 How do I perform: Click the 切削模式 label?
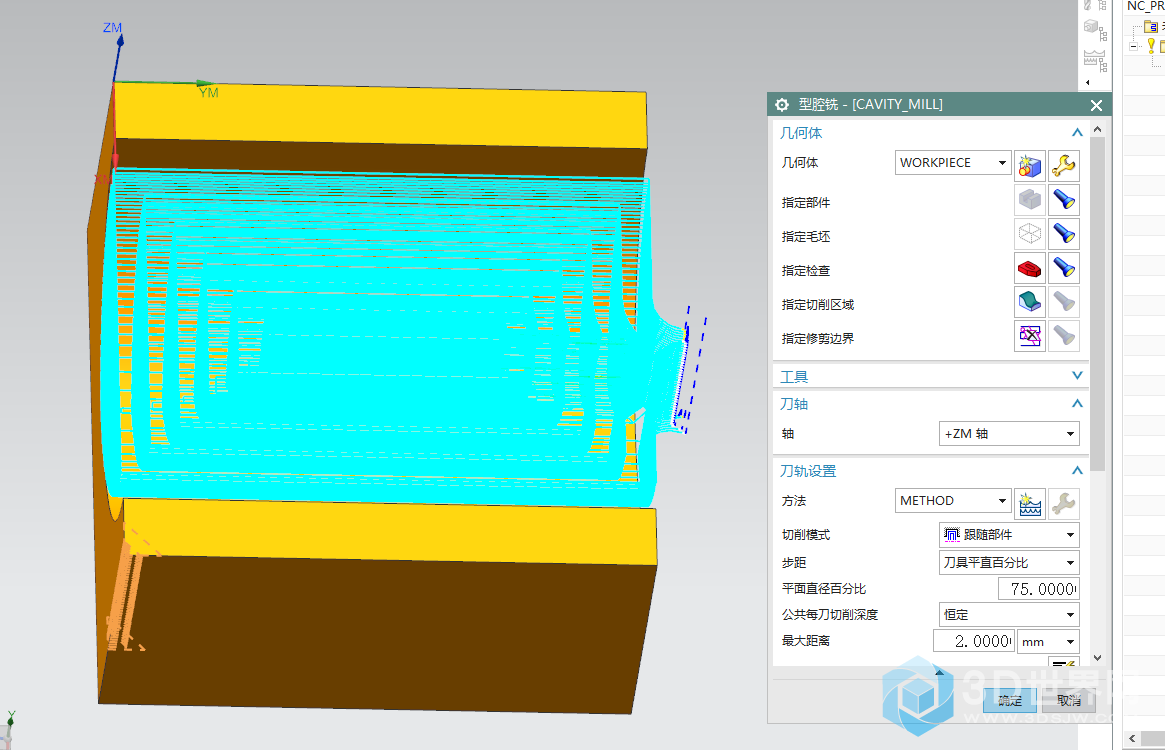pyautogui.click(x=805, y=534)
